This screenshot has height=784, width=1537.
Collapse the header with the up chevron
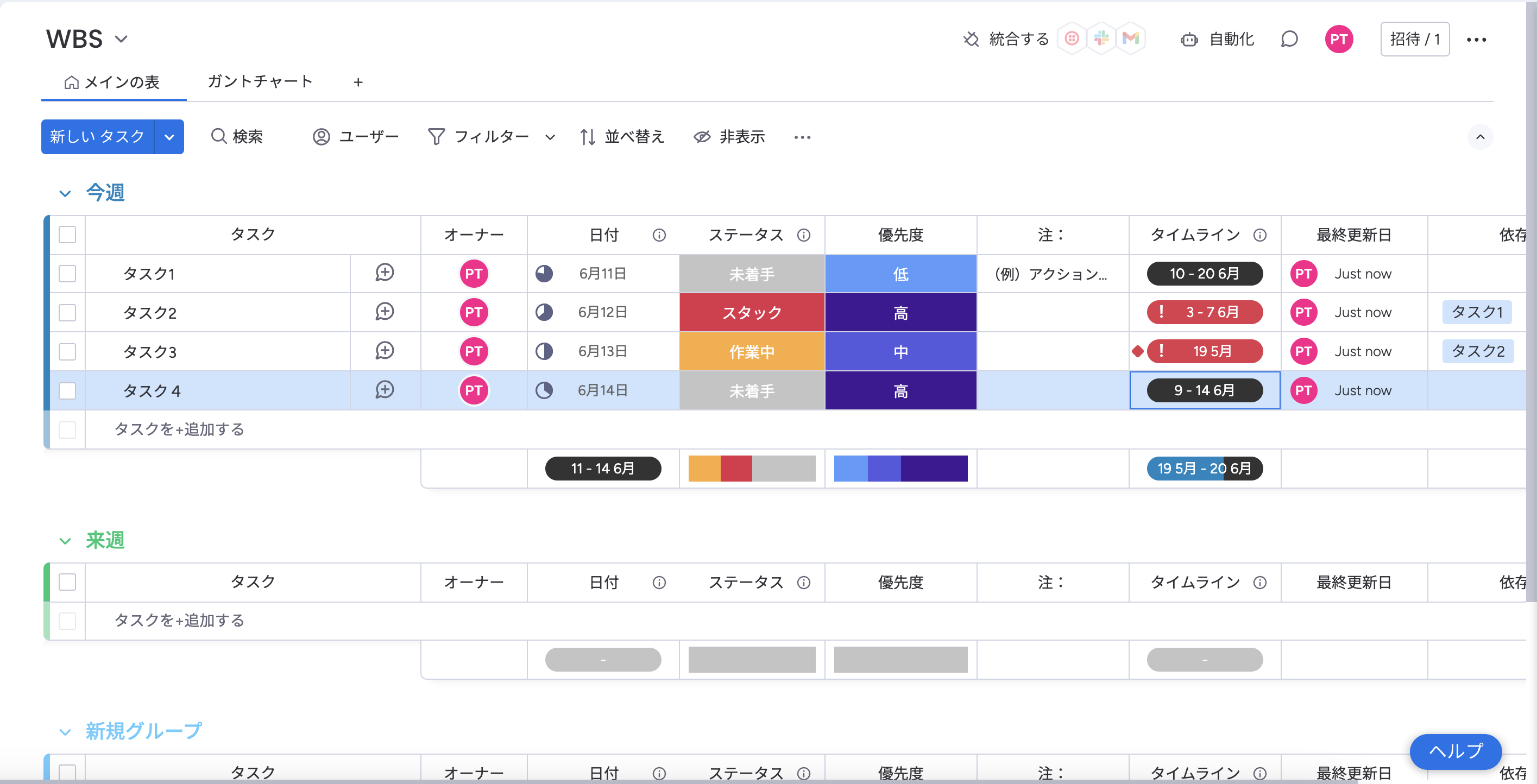coord(1481,137)
